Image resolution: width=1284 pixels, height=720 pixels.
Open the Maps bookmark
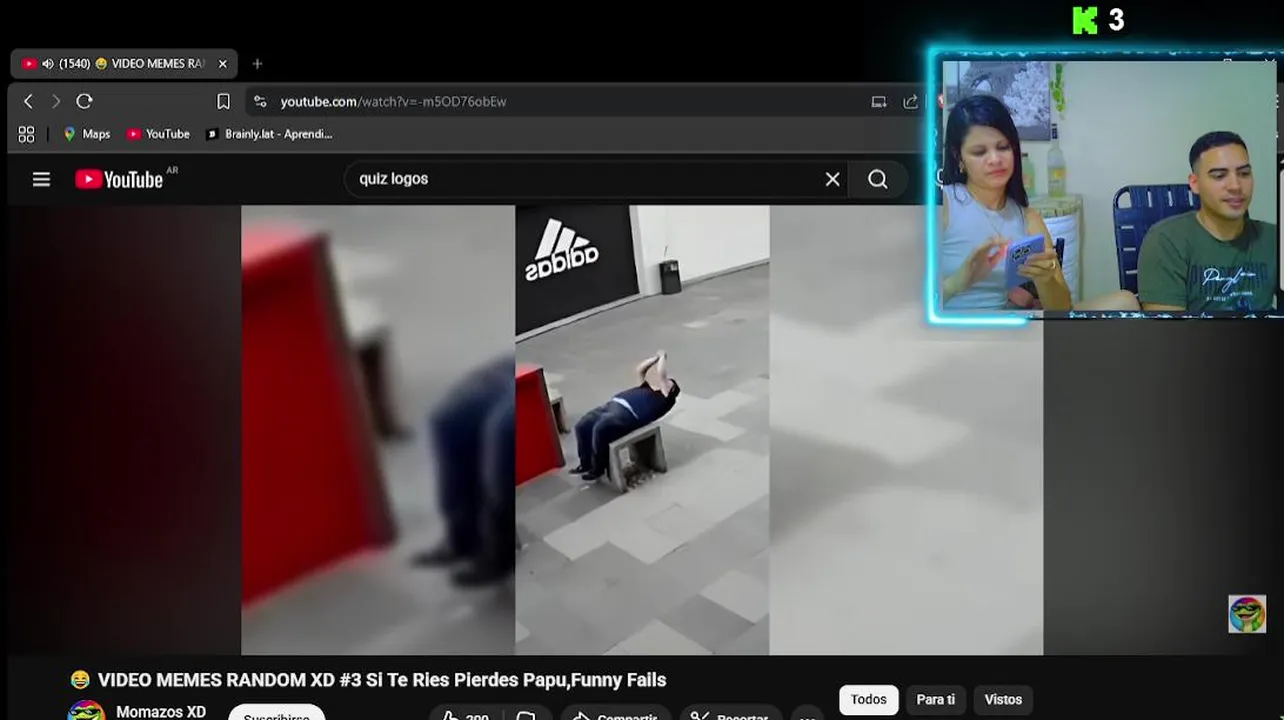pyautogui.click(x=87, y=134)
